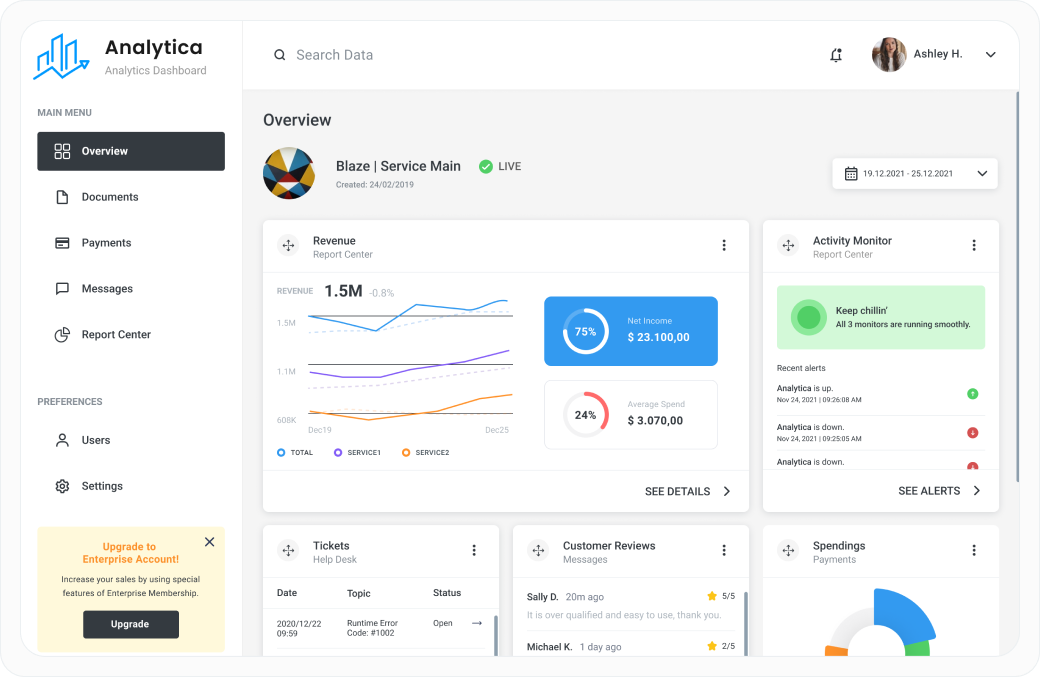The image size is (1040, 677).
Task: Open the Tickets three-dot menu
Action: [474, 550]
